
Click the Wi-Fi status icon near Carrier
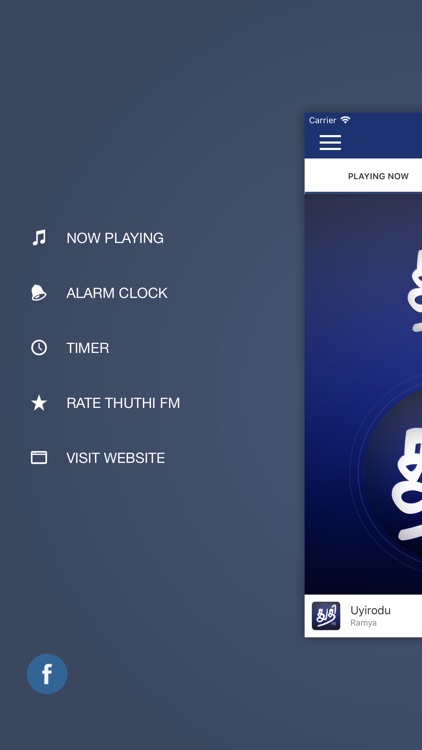(x=345, y=120)
